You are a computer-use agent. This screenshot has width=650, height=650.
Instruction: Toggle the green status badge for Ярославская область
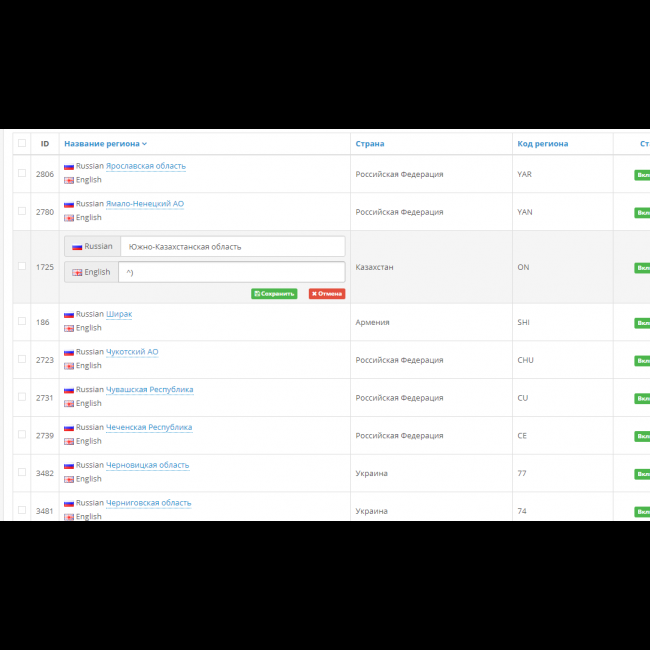point(642,174)
